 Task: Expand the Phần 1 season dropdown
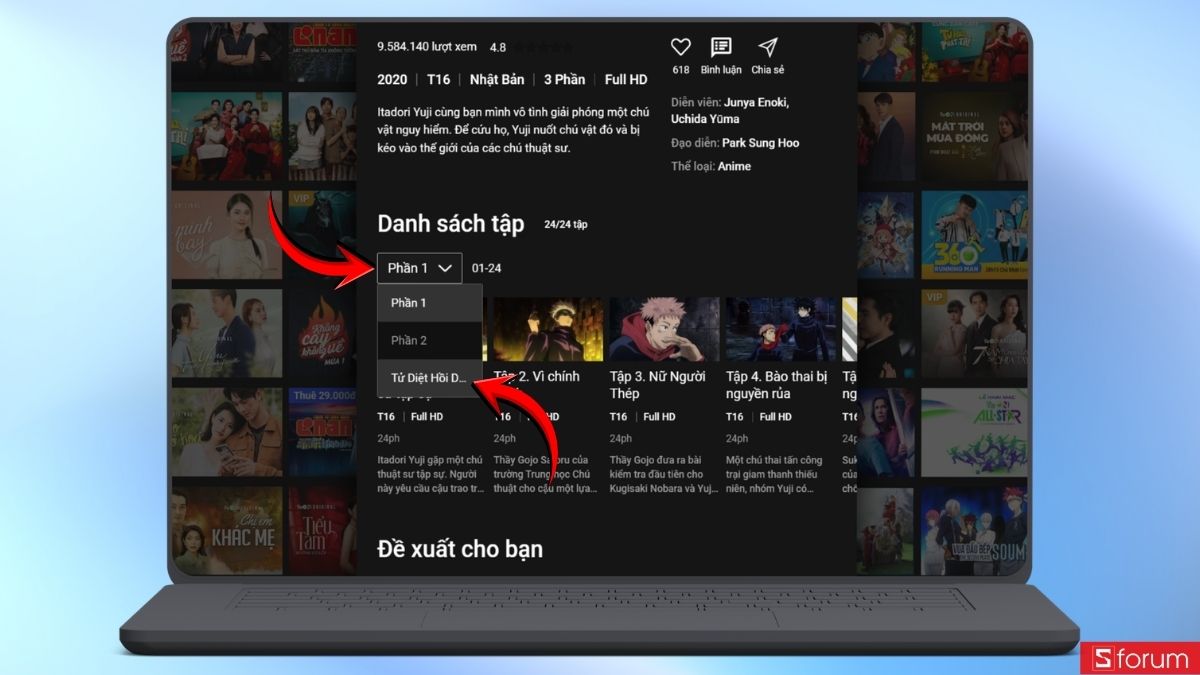[x=418, y=267]
